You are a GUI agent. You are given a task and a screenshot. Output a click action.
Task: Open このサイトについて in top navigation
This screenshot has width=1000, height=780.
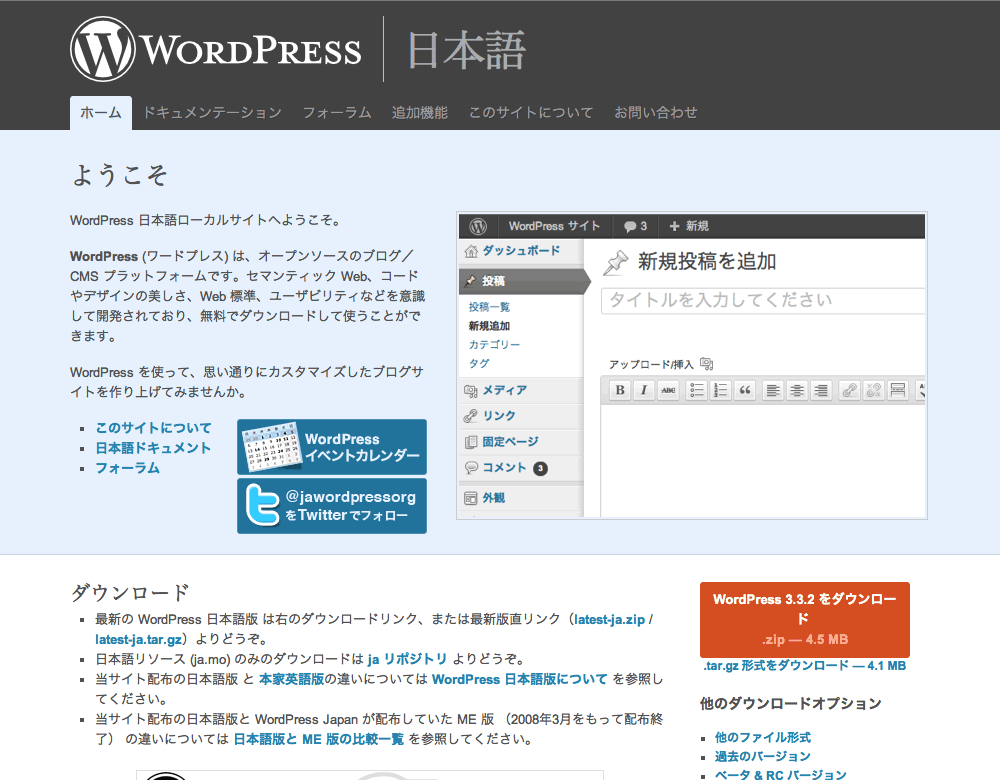pos(531,113)
